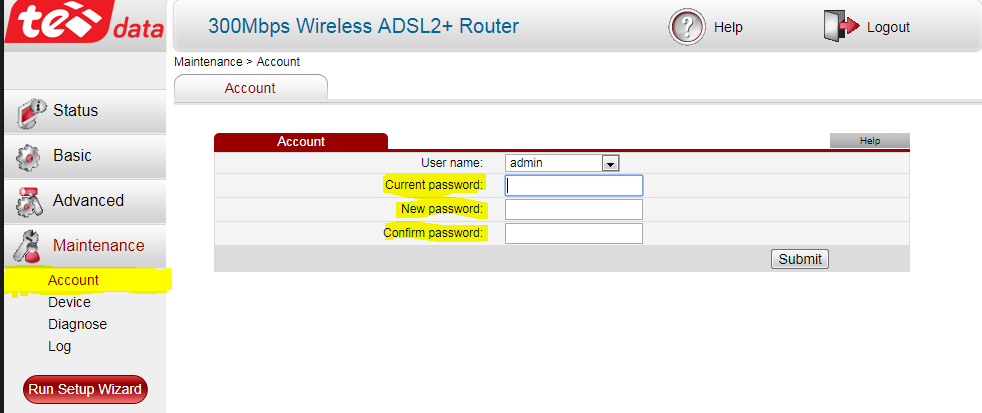
Task: Click the Basic gear icon
Action: 30,157
